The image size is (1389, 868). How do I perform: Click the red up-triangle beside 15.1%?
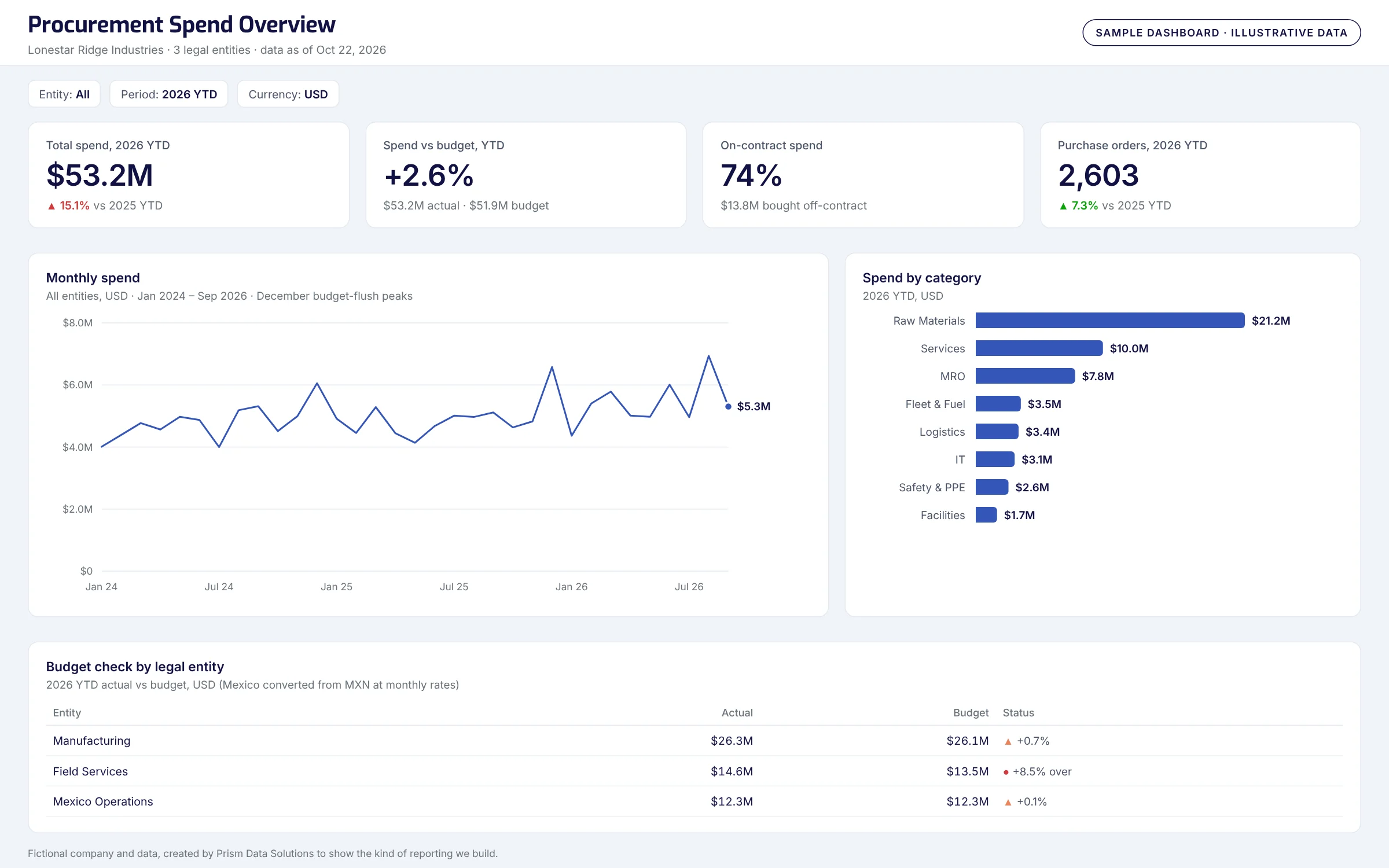(52, 206)
